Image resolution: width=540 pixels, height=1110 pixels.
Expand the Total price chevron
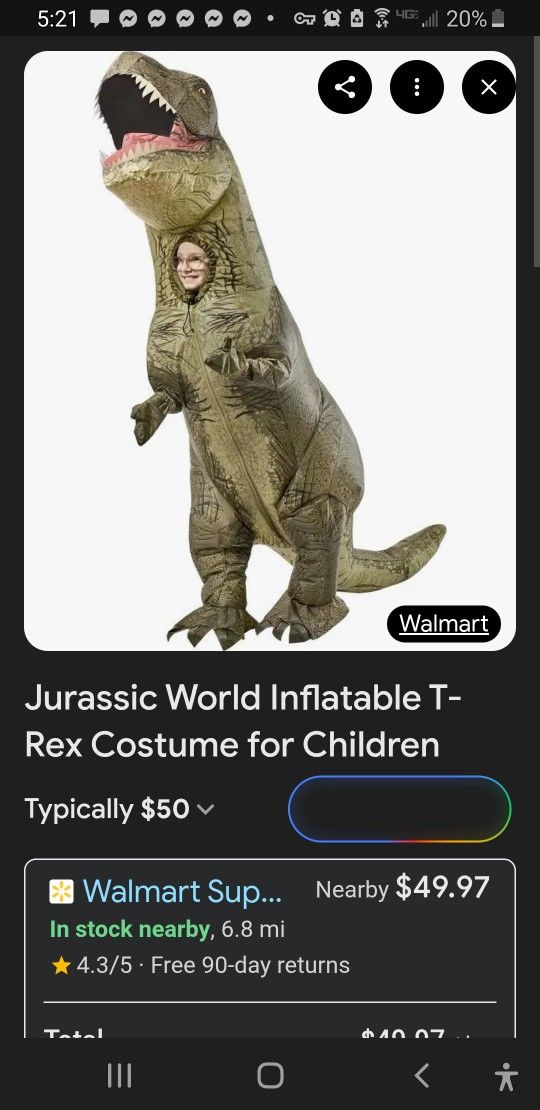click(x=462, y=1035)
